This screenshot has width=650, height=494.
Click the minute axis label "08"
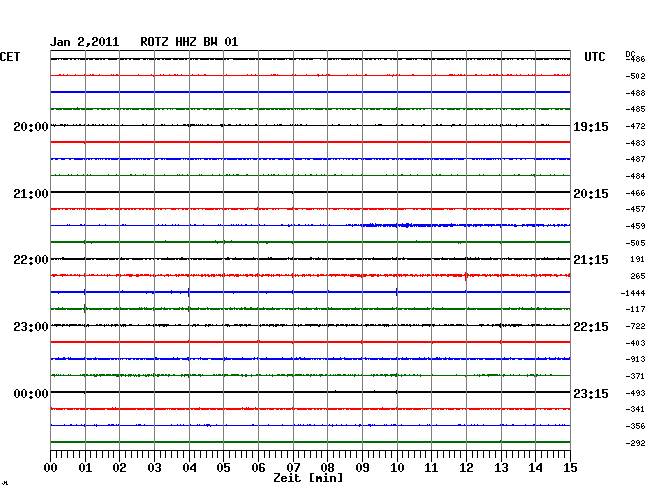pos(327,468)
